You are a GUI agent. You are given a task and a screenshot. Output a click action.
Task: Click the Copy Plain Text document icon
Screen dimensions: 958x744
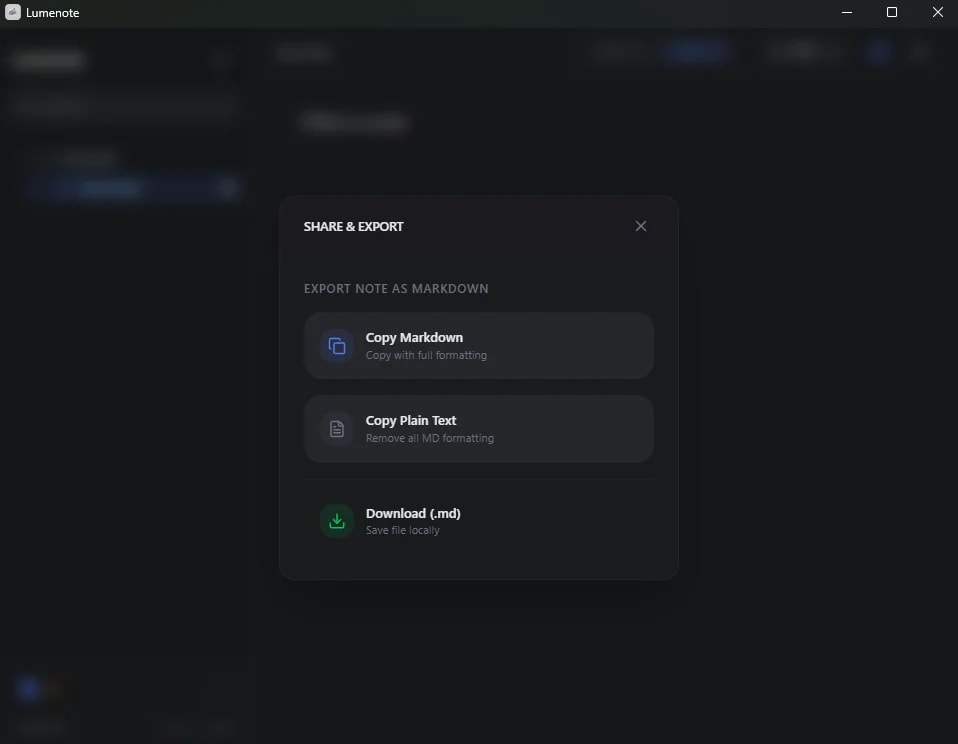click(336, 429)
